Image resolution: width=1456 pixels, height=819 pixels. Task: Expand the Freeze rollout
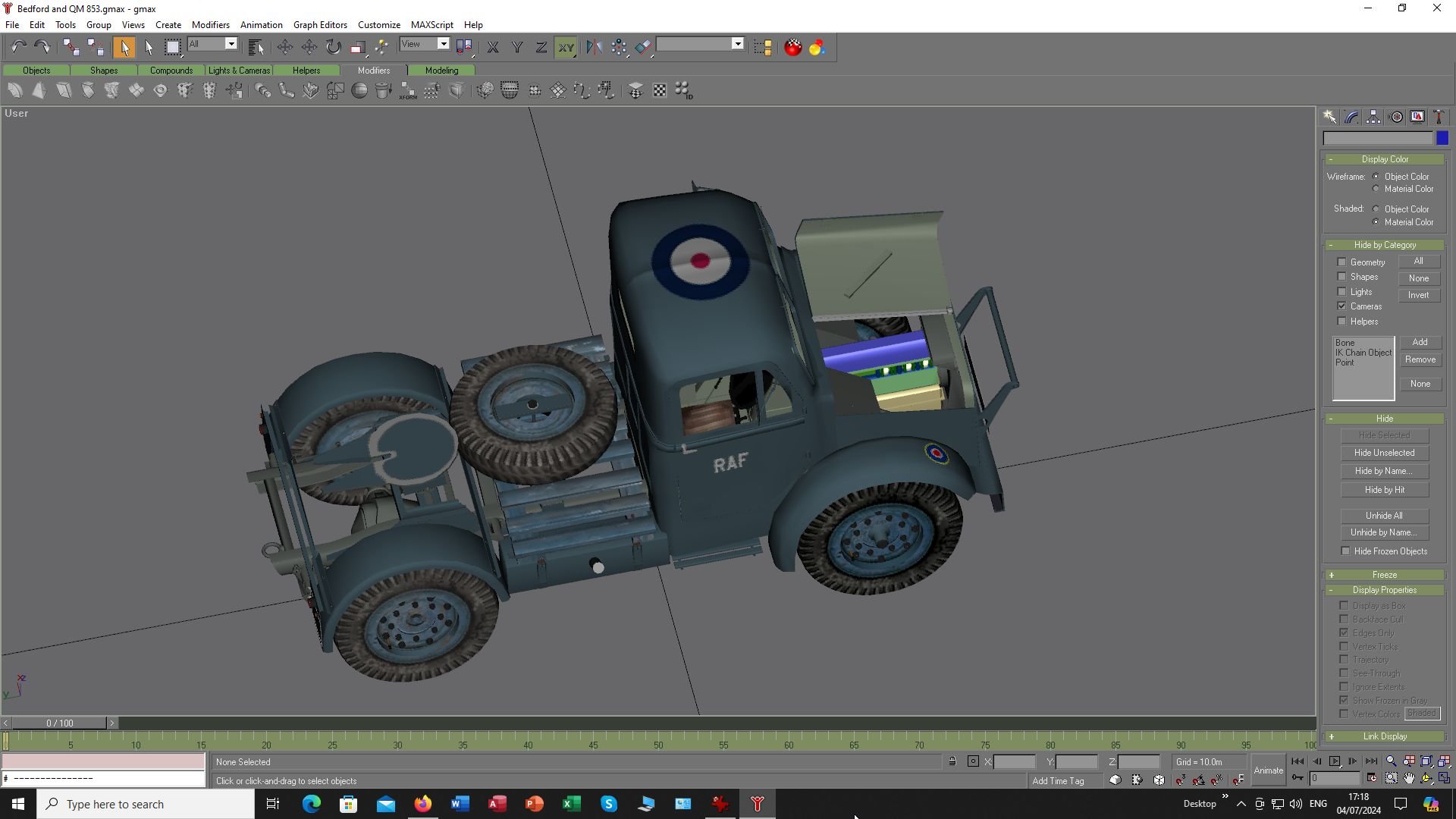coord(1384,575)
